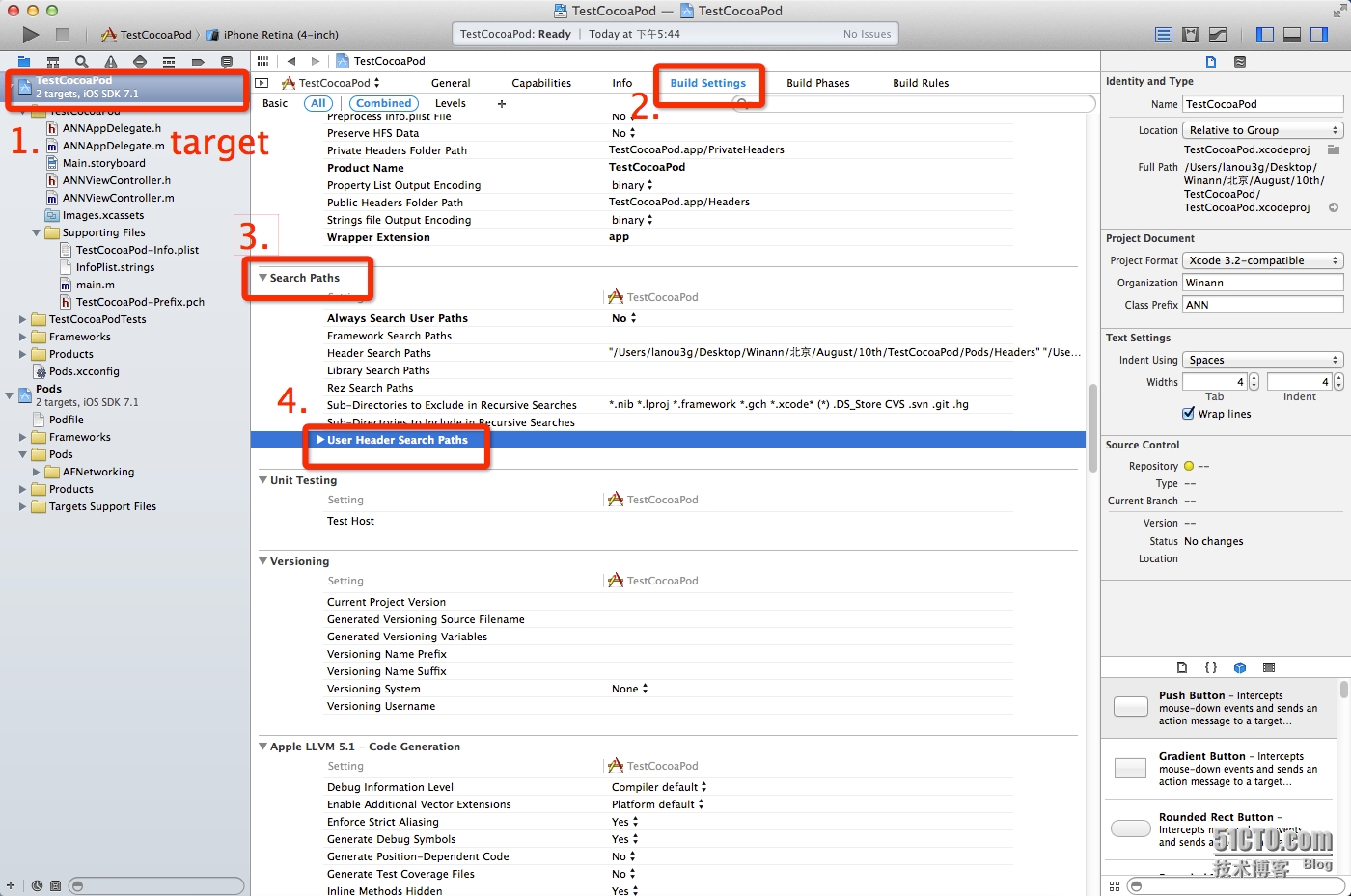Open the Log navigator speech icon
Screen dimensions: 1351x896
coord(227,61)
